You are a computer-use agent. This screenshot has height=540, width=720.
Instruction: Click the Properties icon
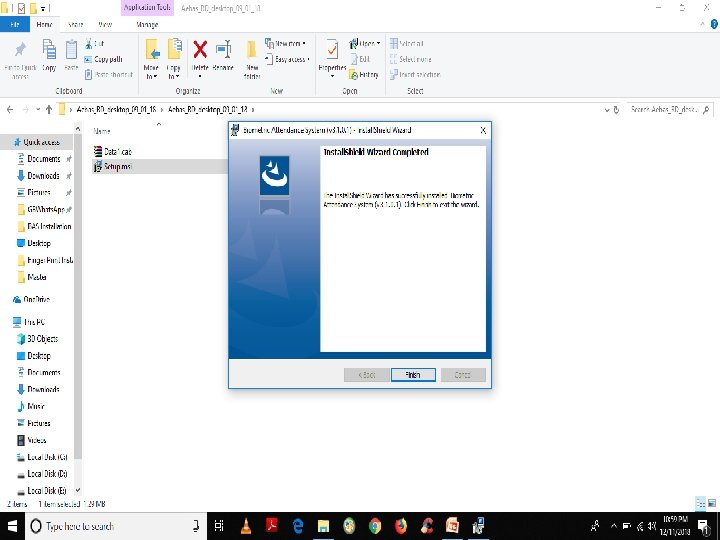tap(332, 50)
